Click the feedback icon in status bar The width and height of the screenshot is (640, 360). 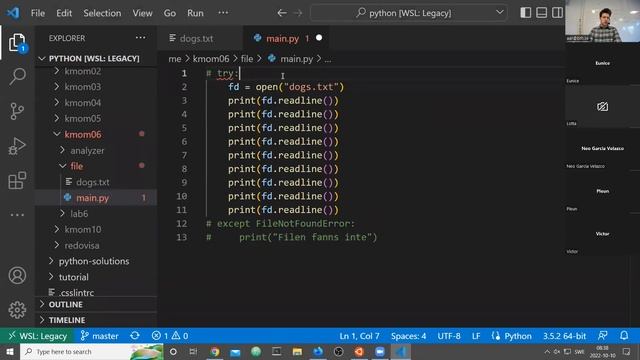(x=603, y=336)
